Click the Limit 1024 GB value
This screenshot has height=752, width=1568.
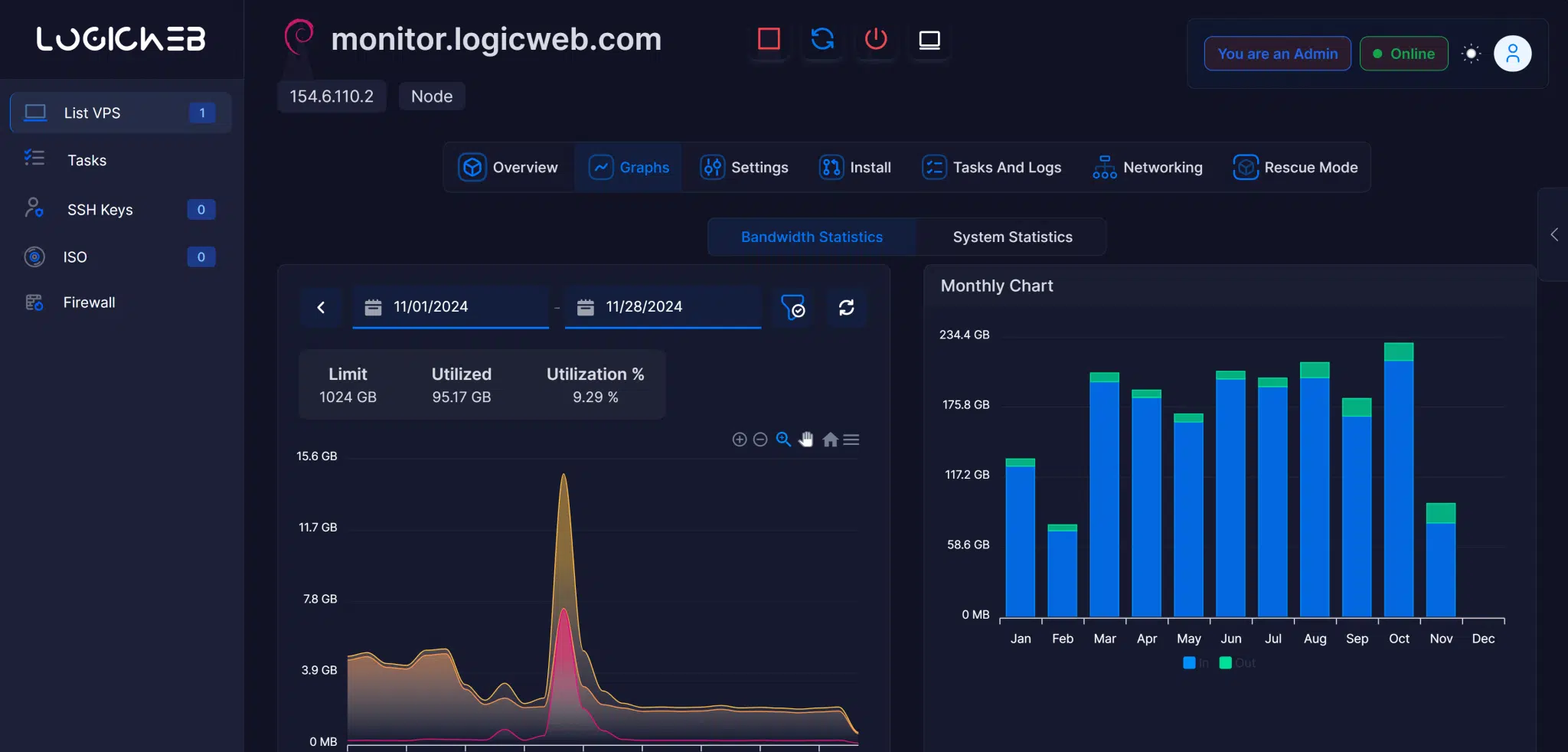pyautogui.click(x=348, y=397)
